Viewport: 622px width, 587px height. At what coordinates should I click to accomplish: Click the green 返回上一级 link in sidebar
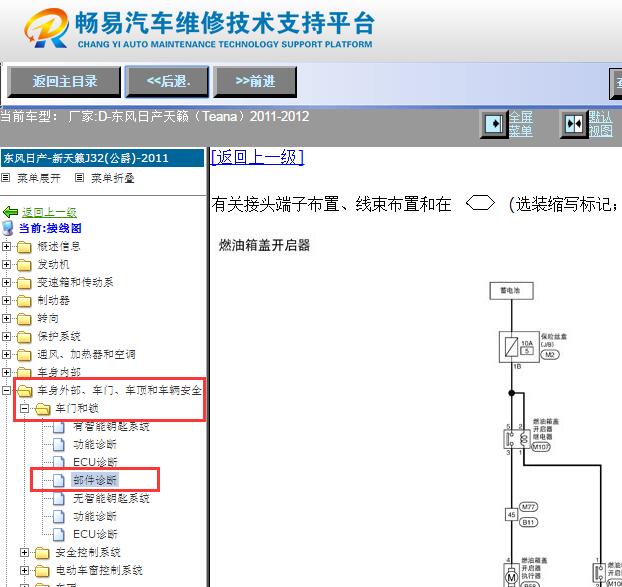coord(49,213)
